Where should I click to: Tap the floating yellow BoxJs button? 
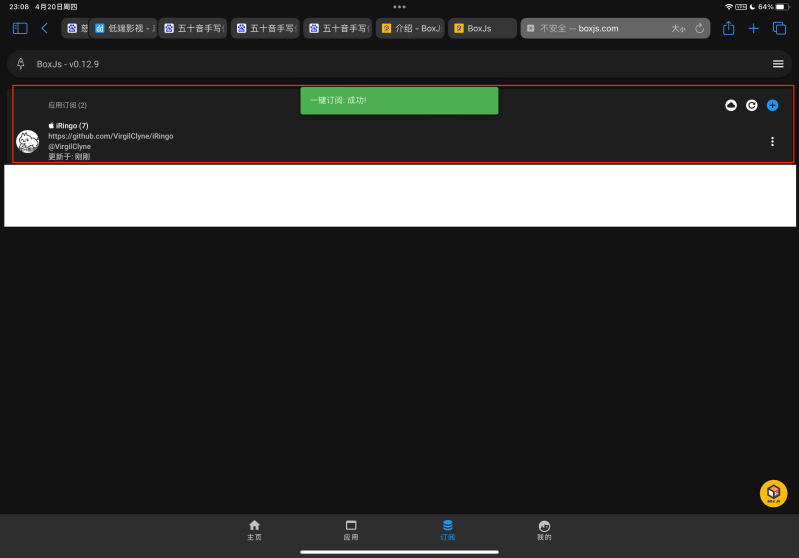tap(773, 493)
